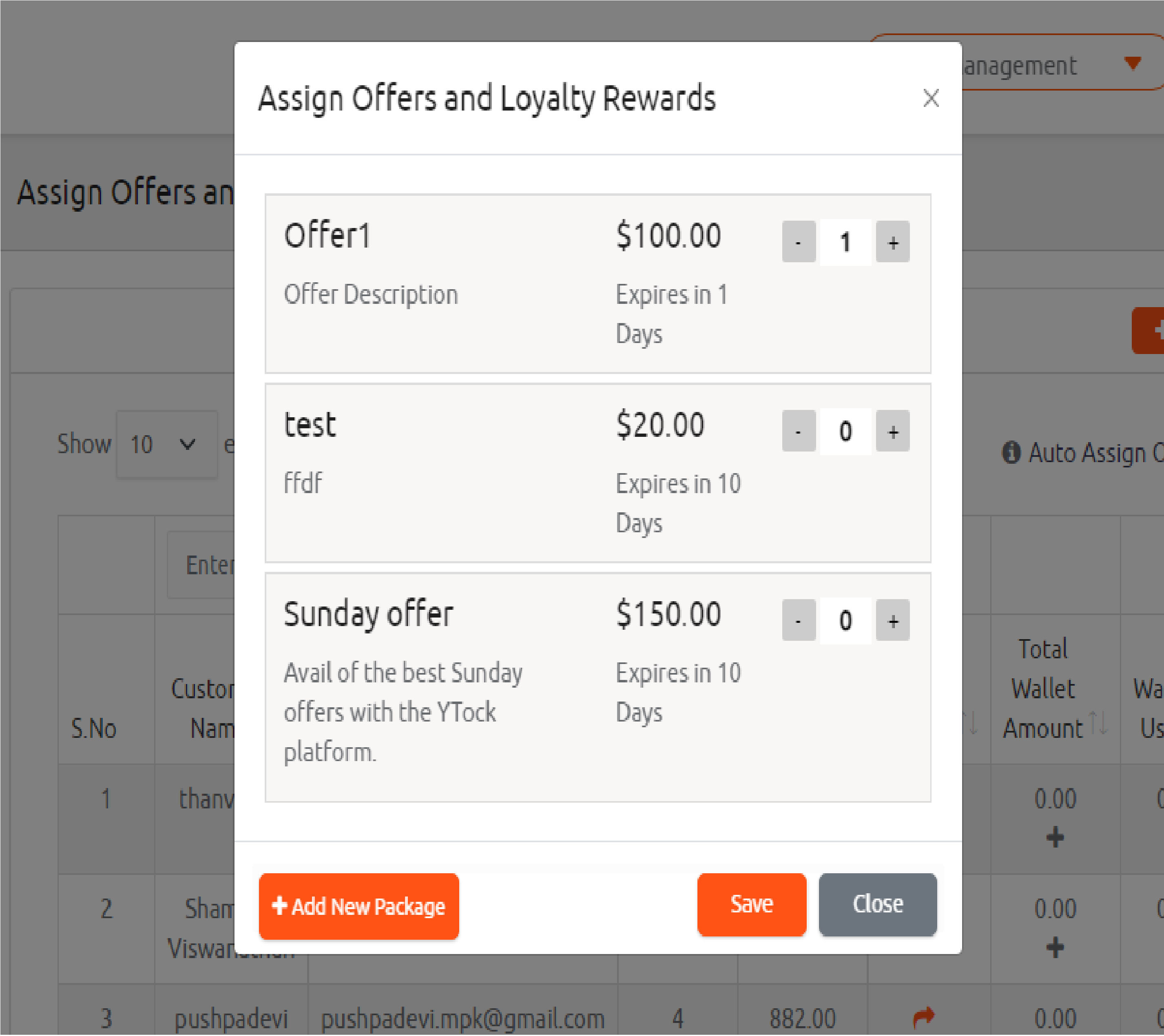Decrease test offer quantity with minus
The width and height of the screenshot is (1164, 1036).
[x=799, y=431]
